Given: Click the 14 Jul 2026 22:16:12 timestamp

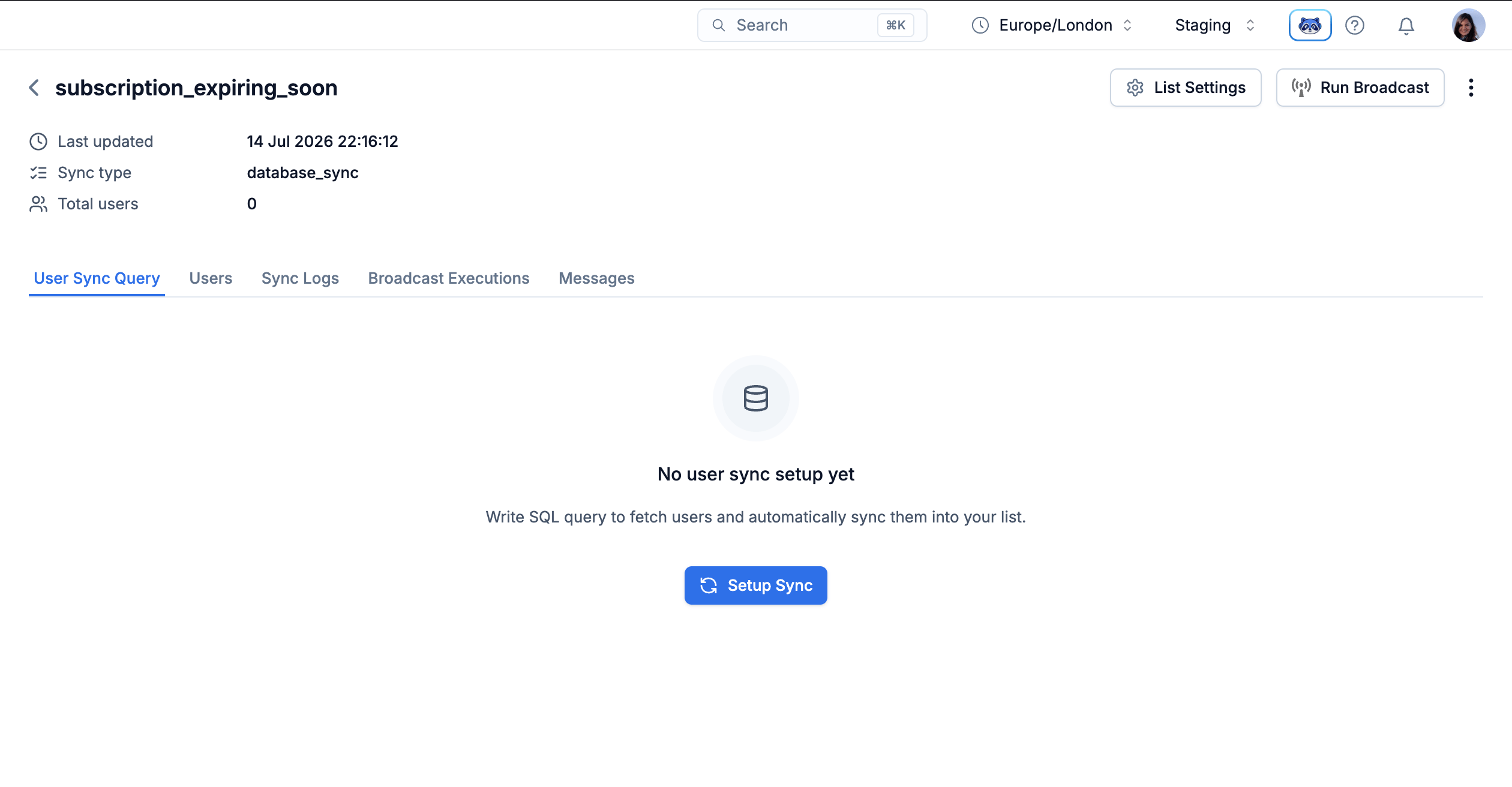Looking at the screenshot, I should pos(322,142).
